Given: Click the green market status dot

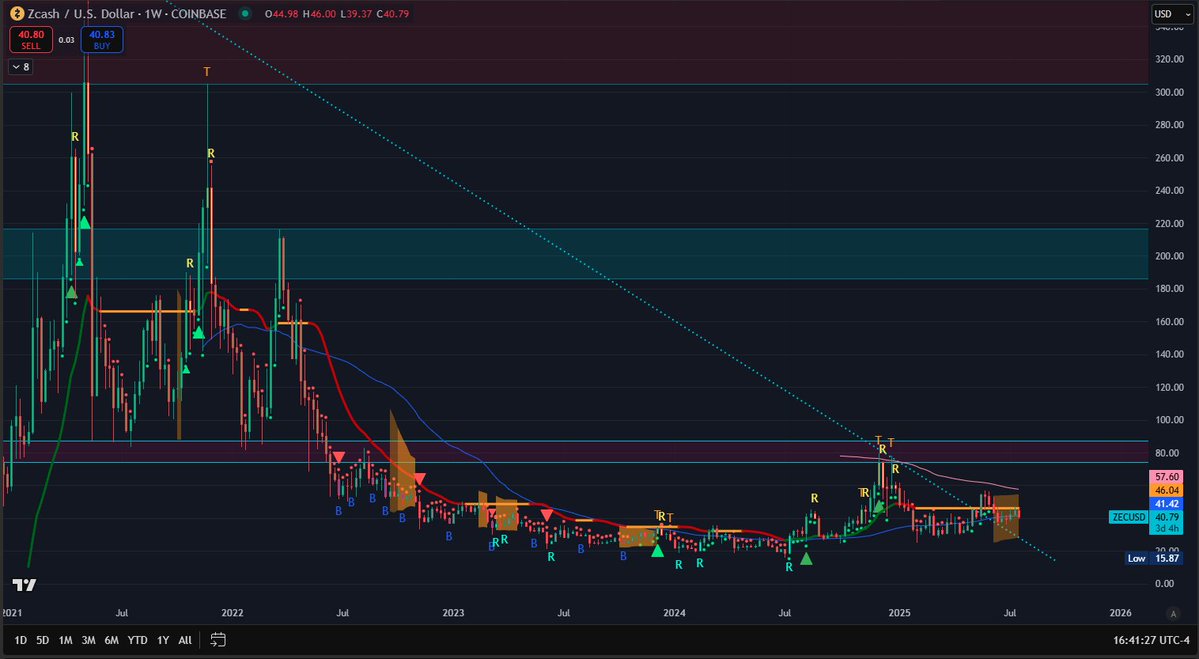Looking at the screenshot, I should click(x=245, y=13).
